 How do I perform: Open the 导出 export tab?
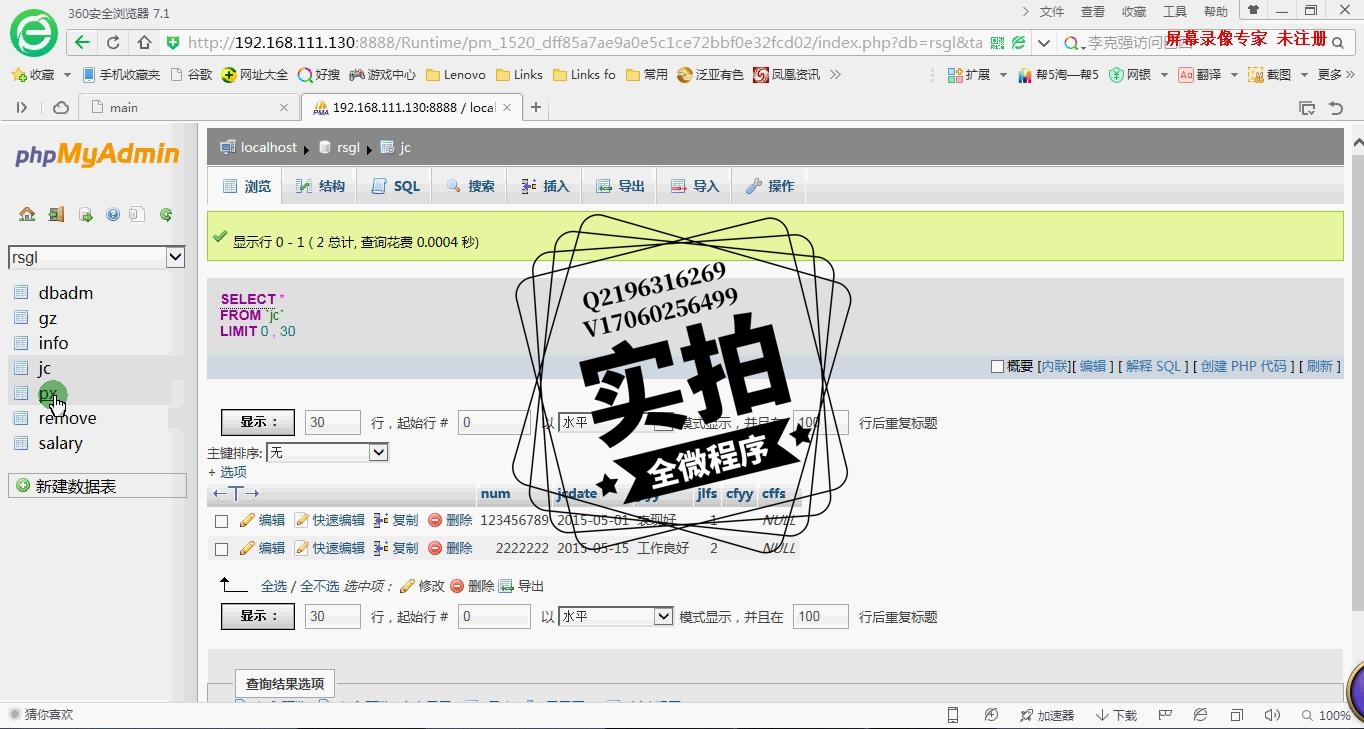[620, 186]
